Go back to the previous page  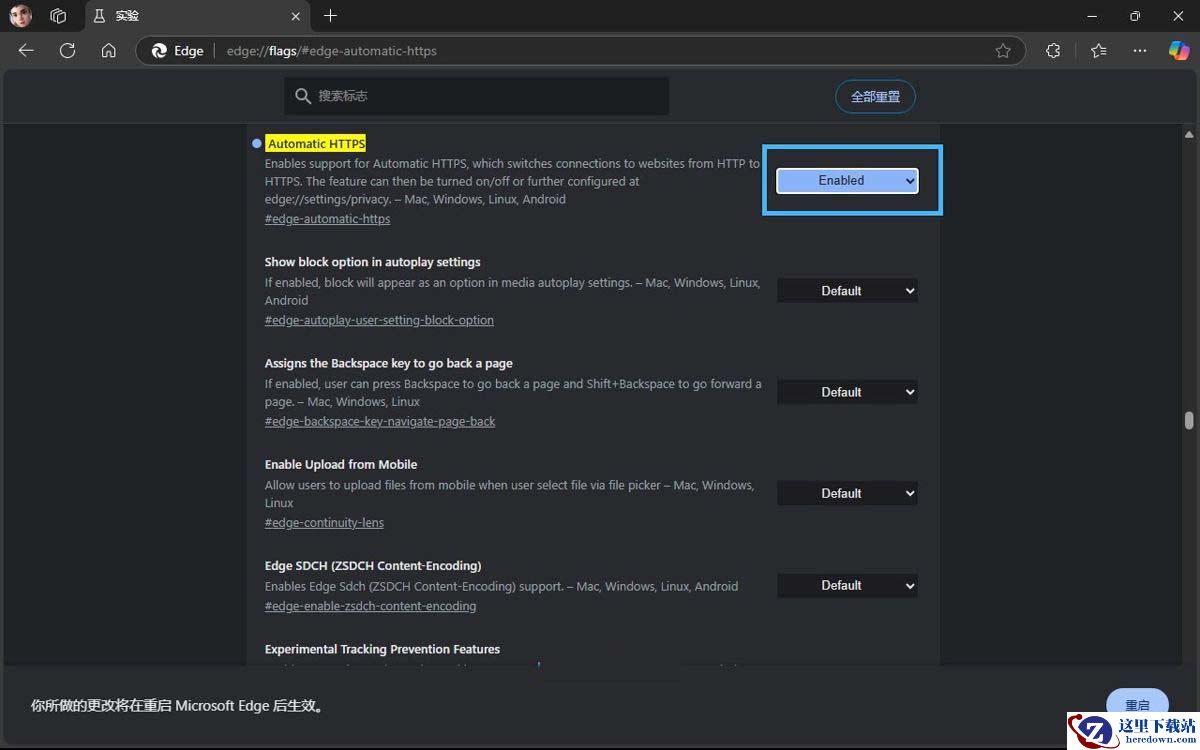26,50
